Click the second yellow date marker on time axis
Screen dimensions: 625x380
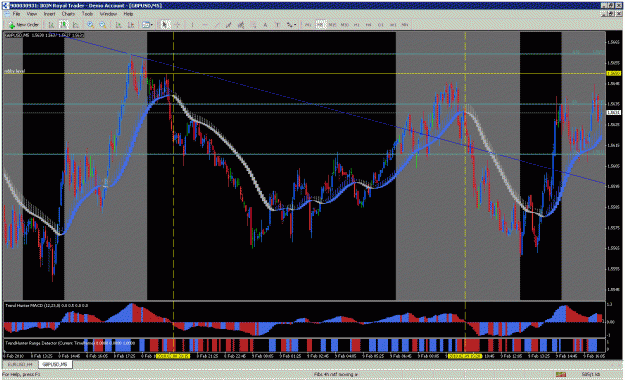tap(465, 356)
